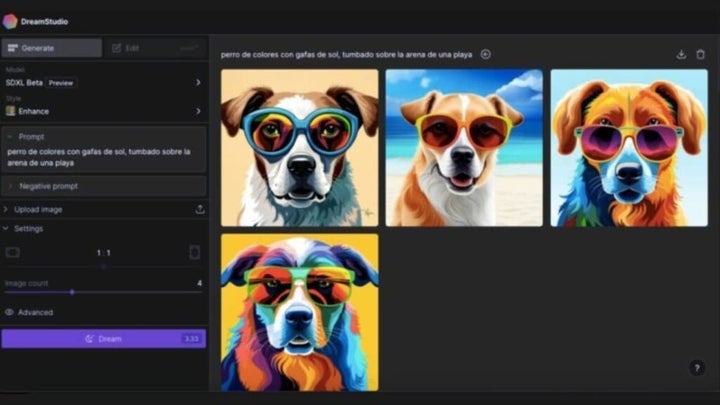This screenshot has height=405, width=720.
Task: Download the generated image batch
Action: click(x=681, y=54)
